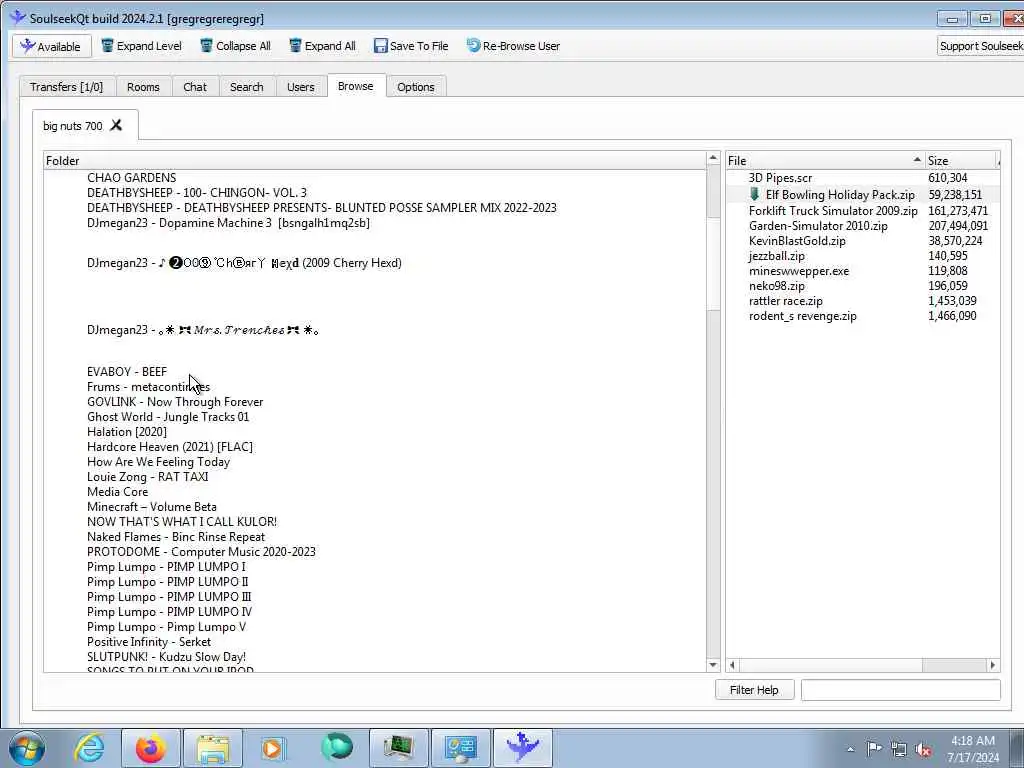Select the 3D Pipes.scr file
The height and width of the screenshot is (768, 1024).
tap(780, 178)
